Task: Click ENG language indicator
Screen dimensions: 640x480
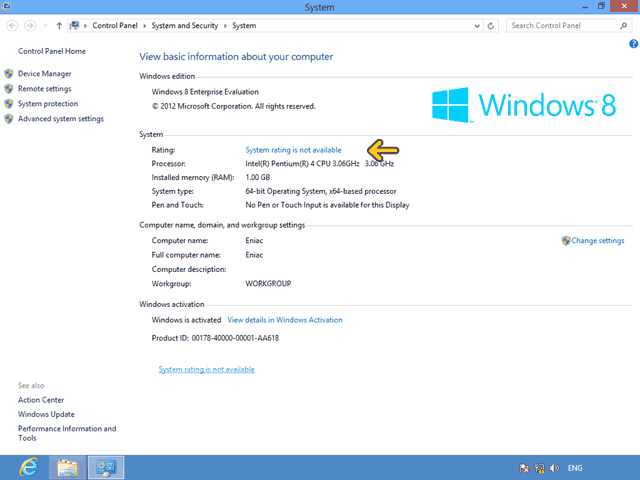Action: tap(575, 468)
